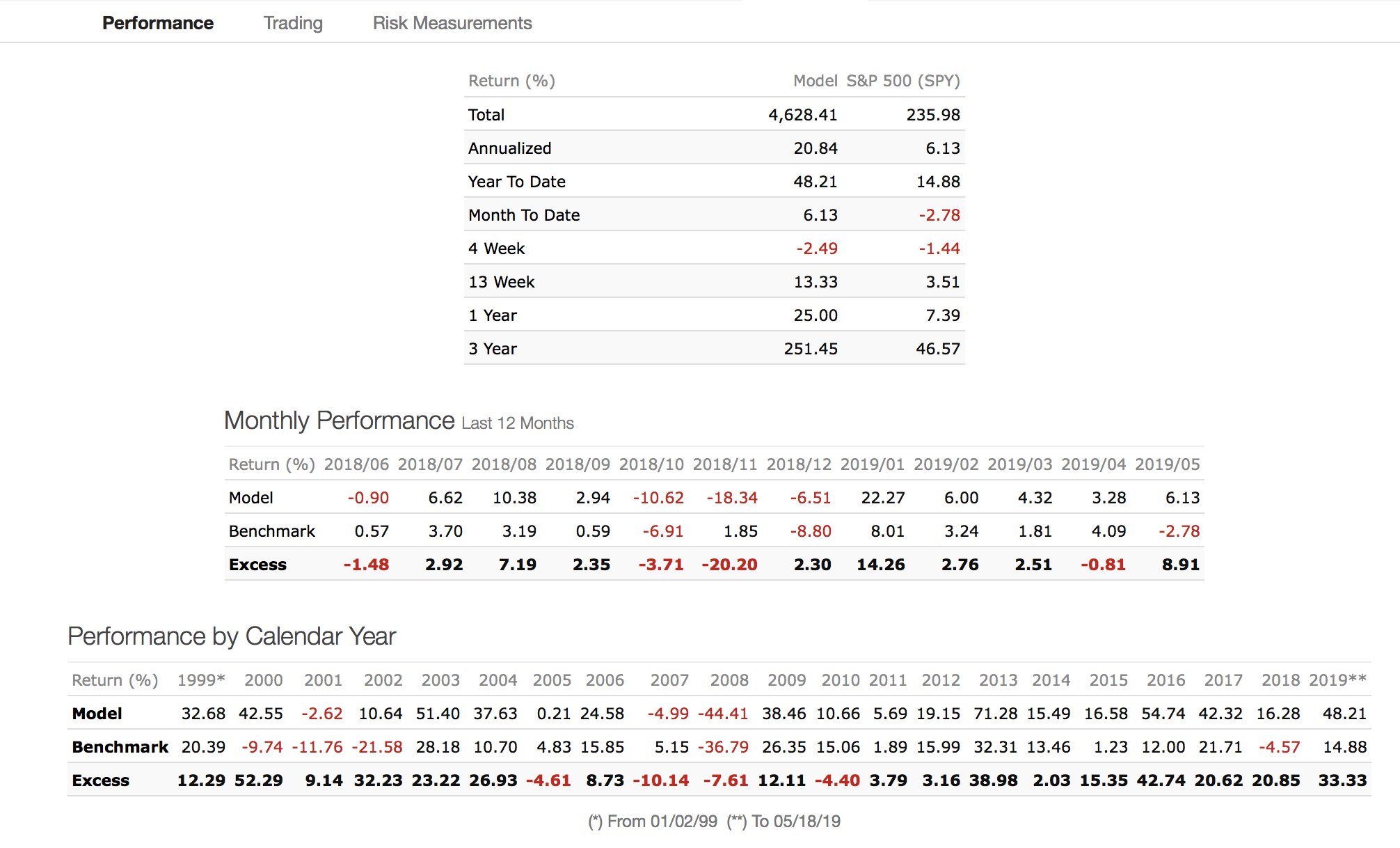The image size is (1400, 848).
Task: Select the Total return row label
Action: coord(486,115)
